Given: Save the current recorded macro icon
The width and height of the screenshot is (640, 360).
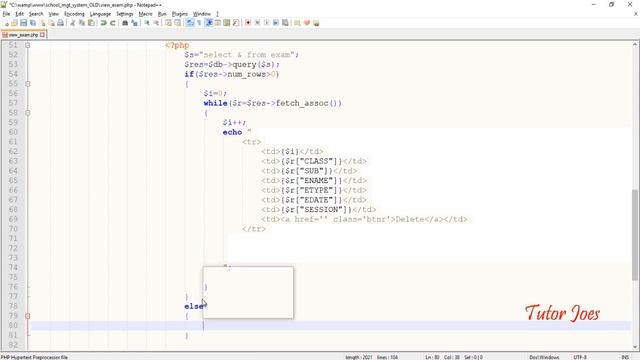Looking at the screenshot, I should (285, 23).
